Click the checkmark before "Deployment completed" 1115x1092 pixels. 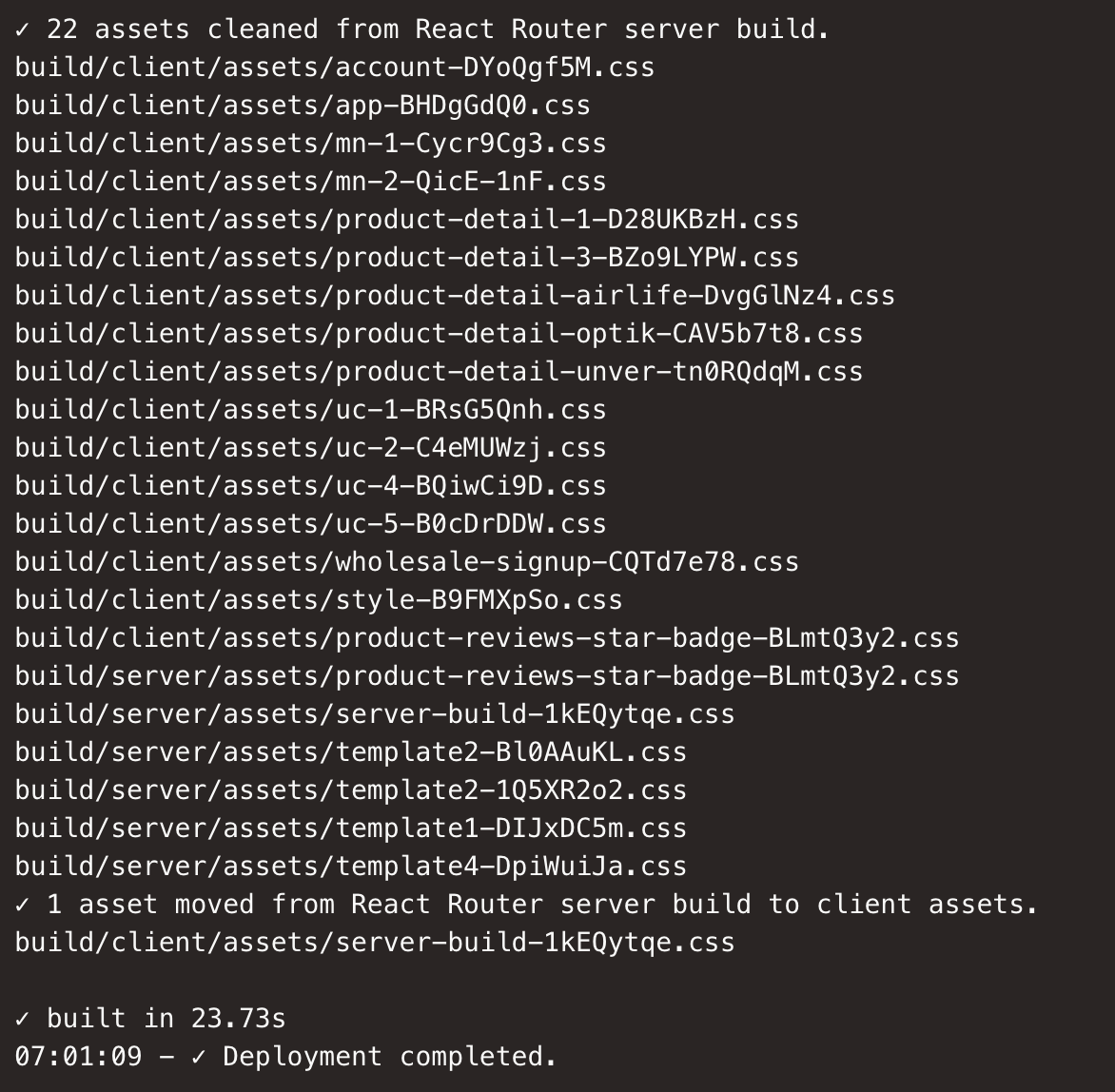[199, 1057]
